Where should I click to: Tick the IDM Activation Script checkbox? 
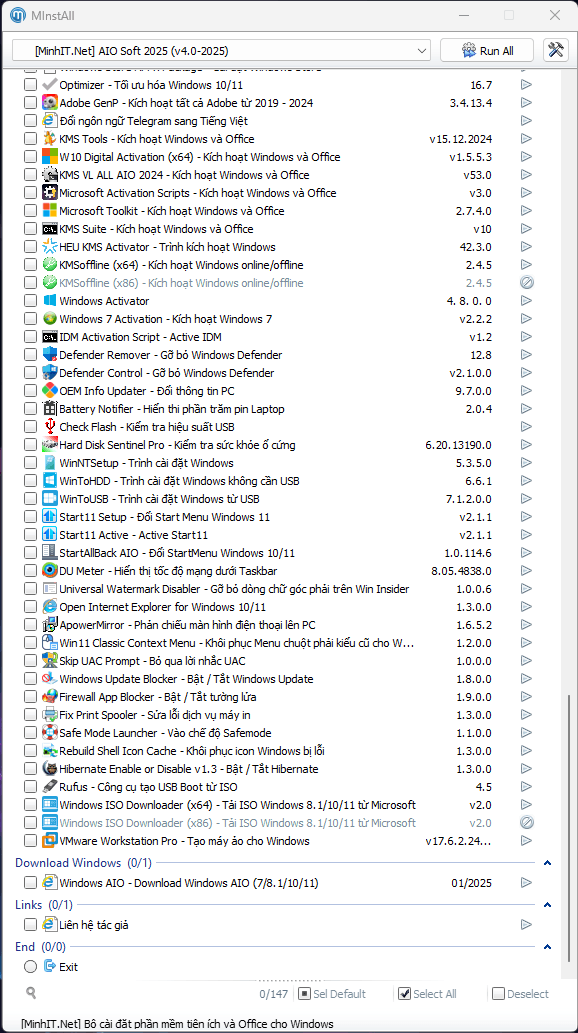[30, 337]
